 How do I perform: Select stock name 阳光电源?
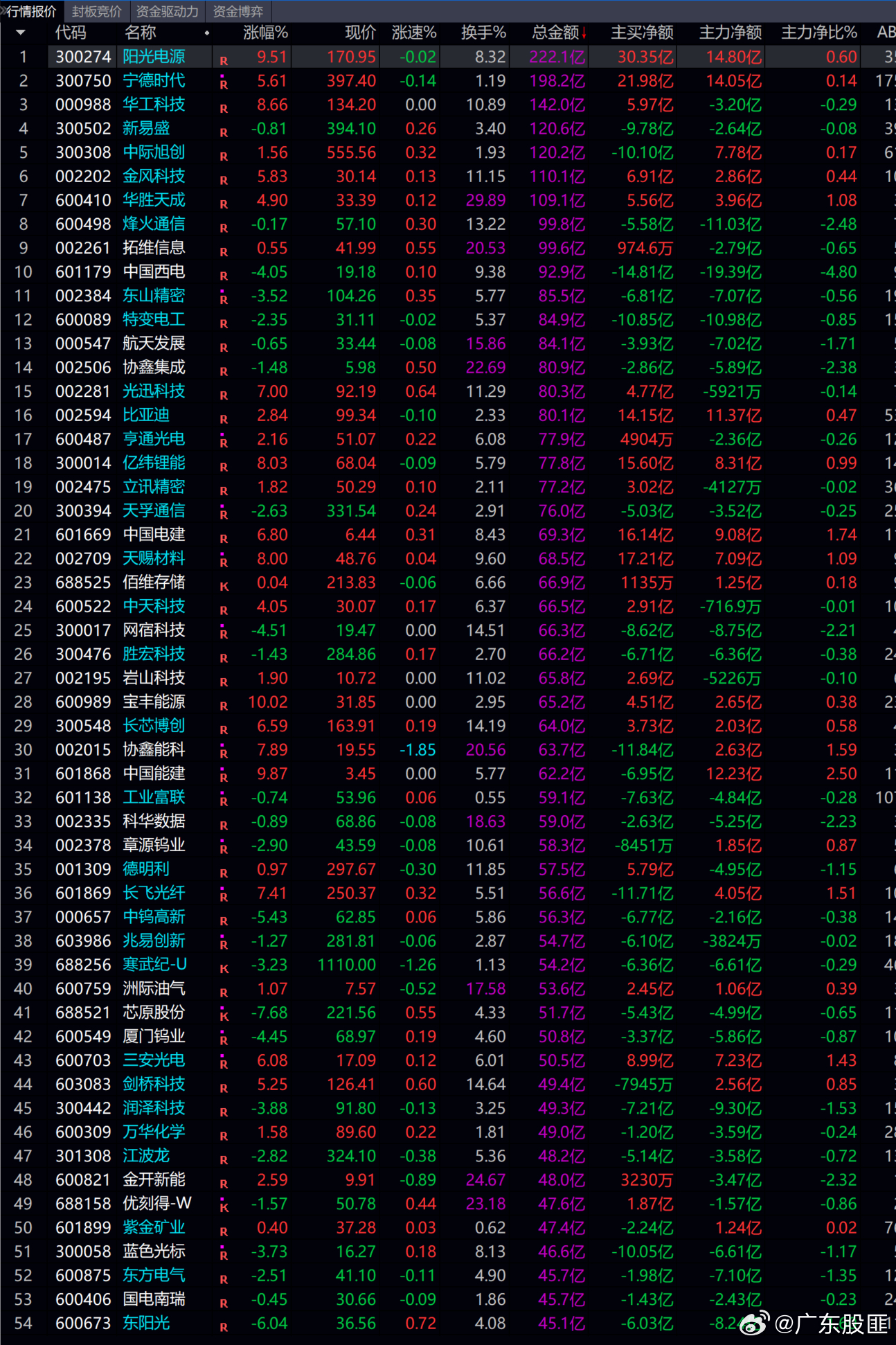(154, 57)
